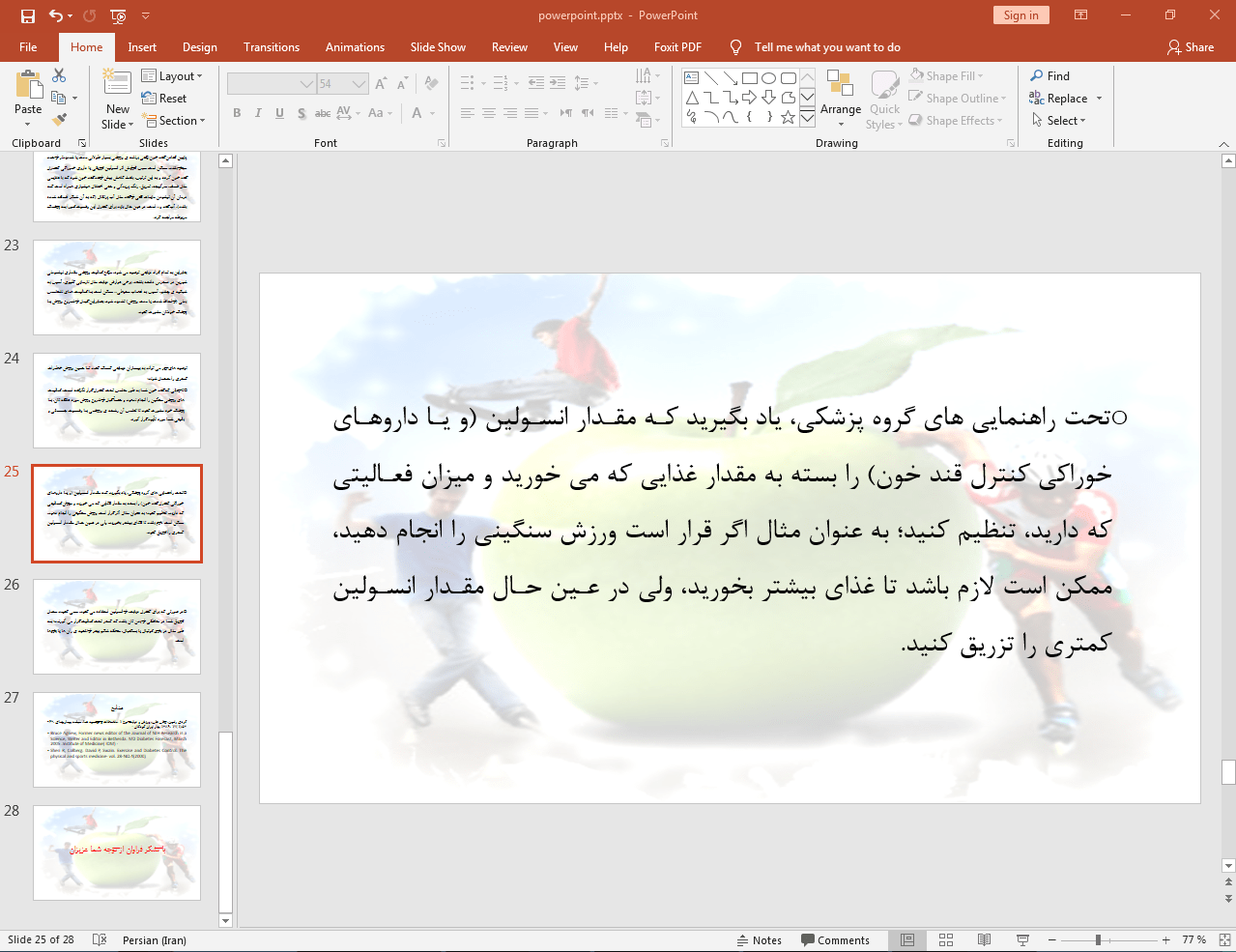Switch to Slide Sorter view
Image resolution: width=1236 pixels, height=952 pixels.
(946, 939)
